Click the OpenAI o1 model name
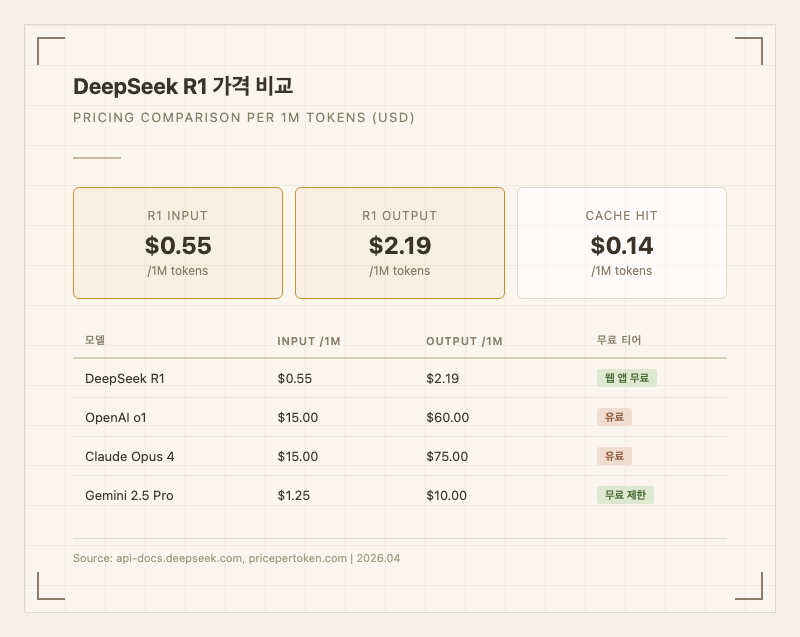 click(x=116, y=417)
